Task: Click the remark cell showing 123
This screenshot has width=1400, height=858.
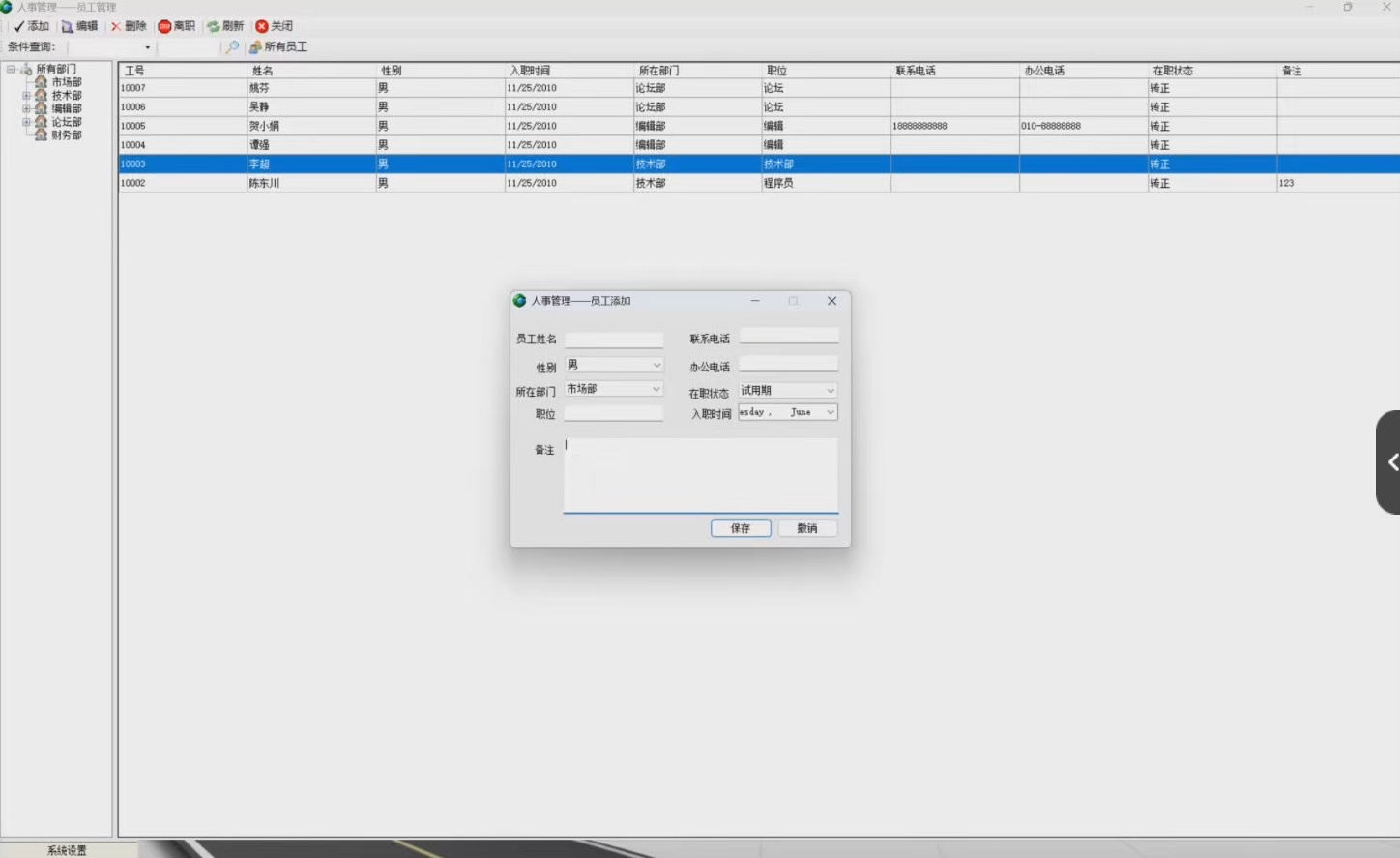Action: pyautogui.click(x=1338, y=183)
